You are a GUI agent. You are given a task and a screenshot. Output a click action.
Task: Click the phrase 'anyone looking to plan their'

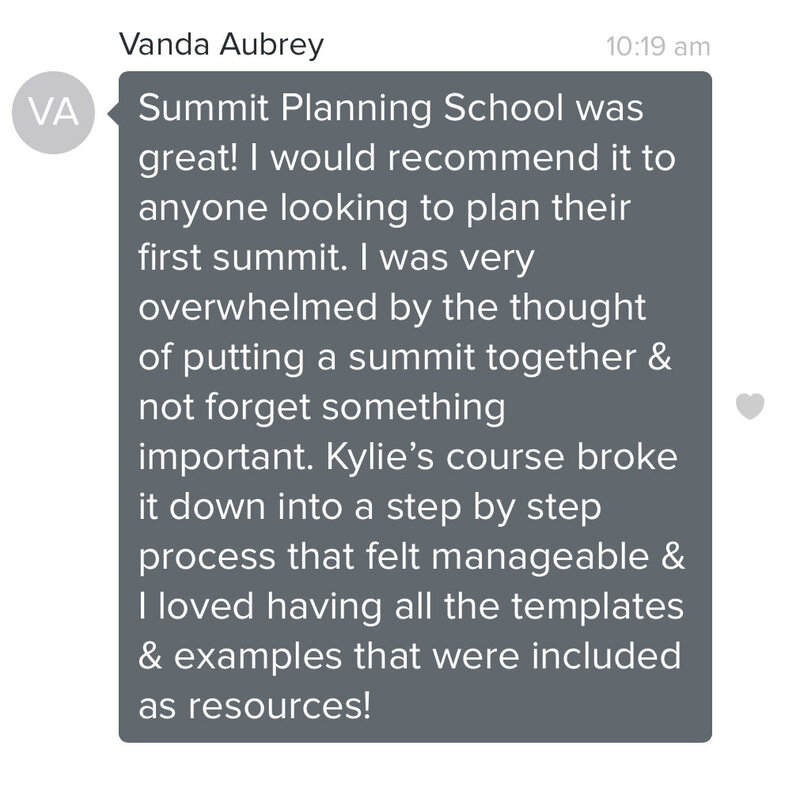(x=385, y=208)
